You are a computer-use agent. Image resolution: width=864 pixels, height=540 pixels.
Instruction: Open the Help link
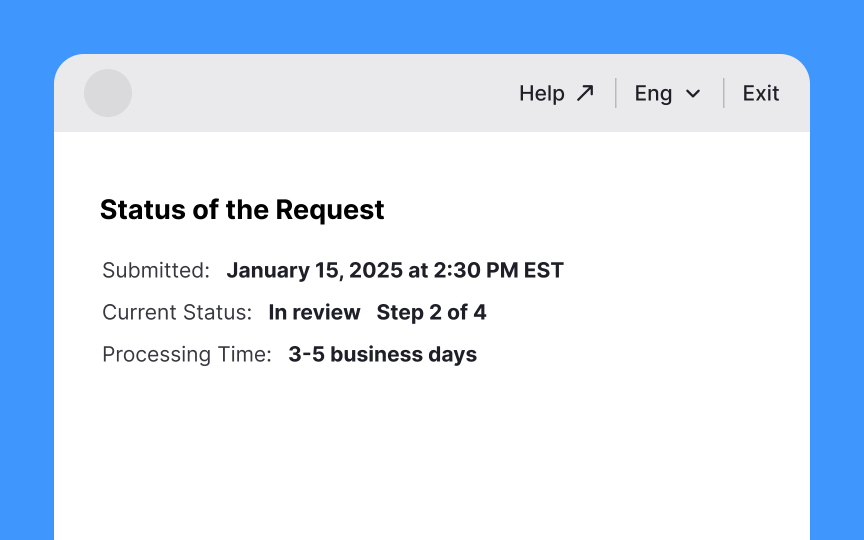click(x=557, y=93)
